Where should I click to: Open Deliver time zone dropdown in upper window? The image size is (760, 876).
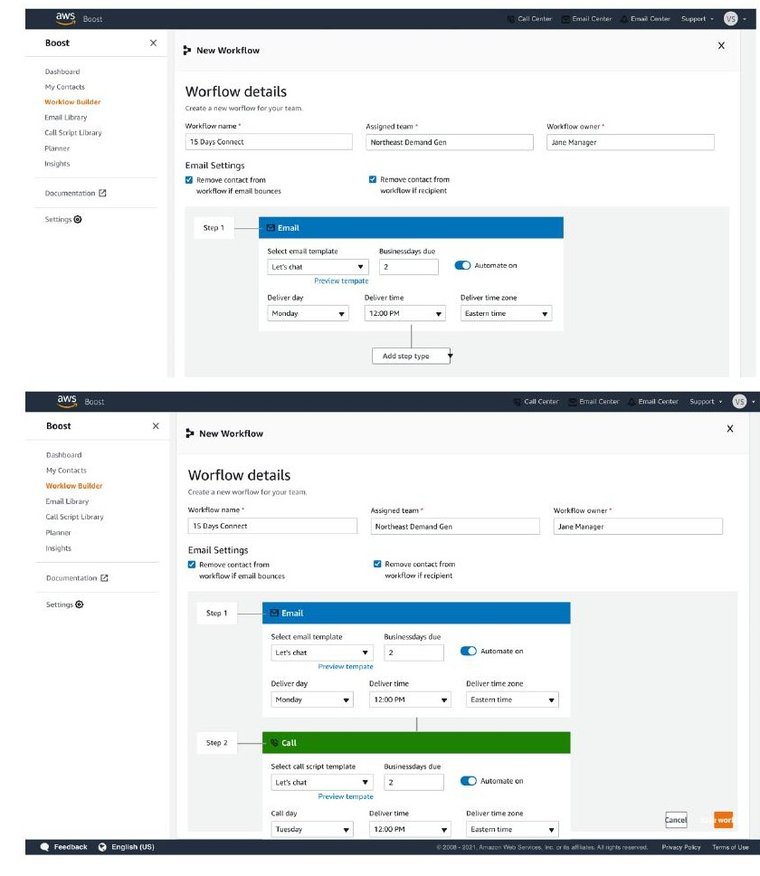coord(506,313)
